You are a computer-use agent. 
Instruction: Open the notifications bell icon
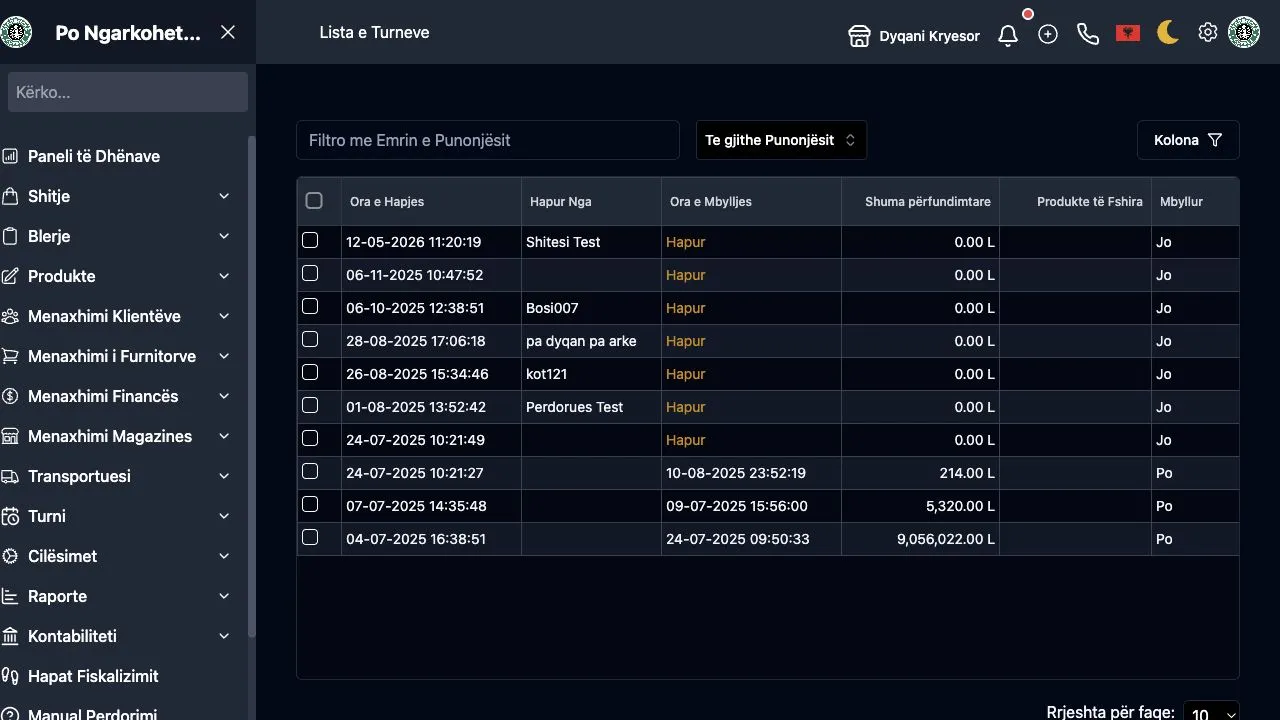click(1008, 35)
